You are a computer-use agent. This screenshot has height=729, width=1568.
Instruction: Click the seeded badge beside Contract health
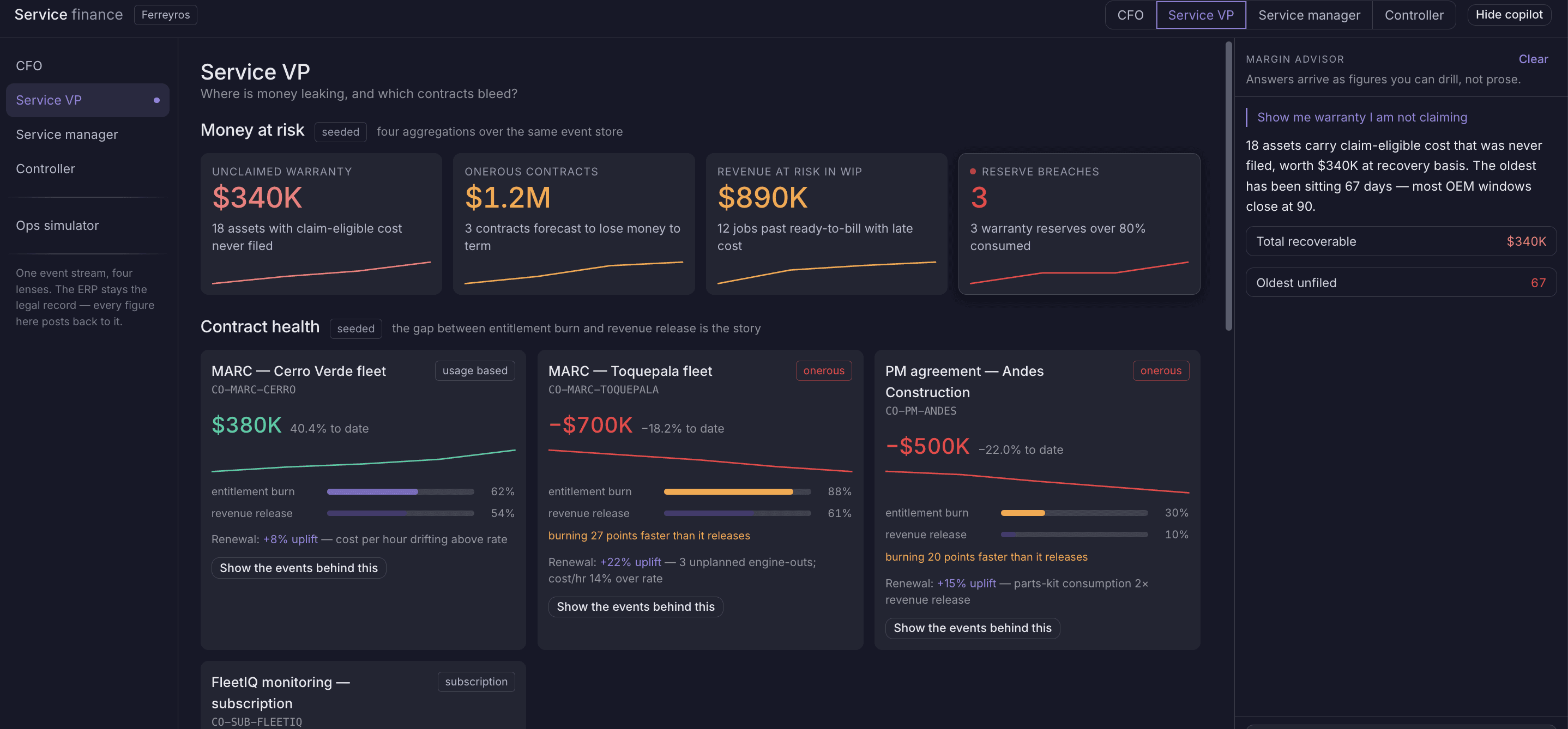coord(355,329)
